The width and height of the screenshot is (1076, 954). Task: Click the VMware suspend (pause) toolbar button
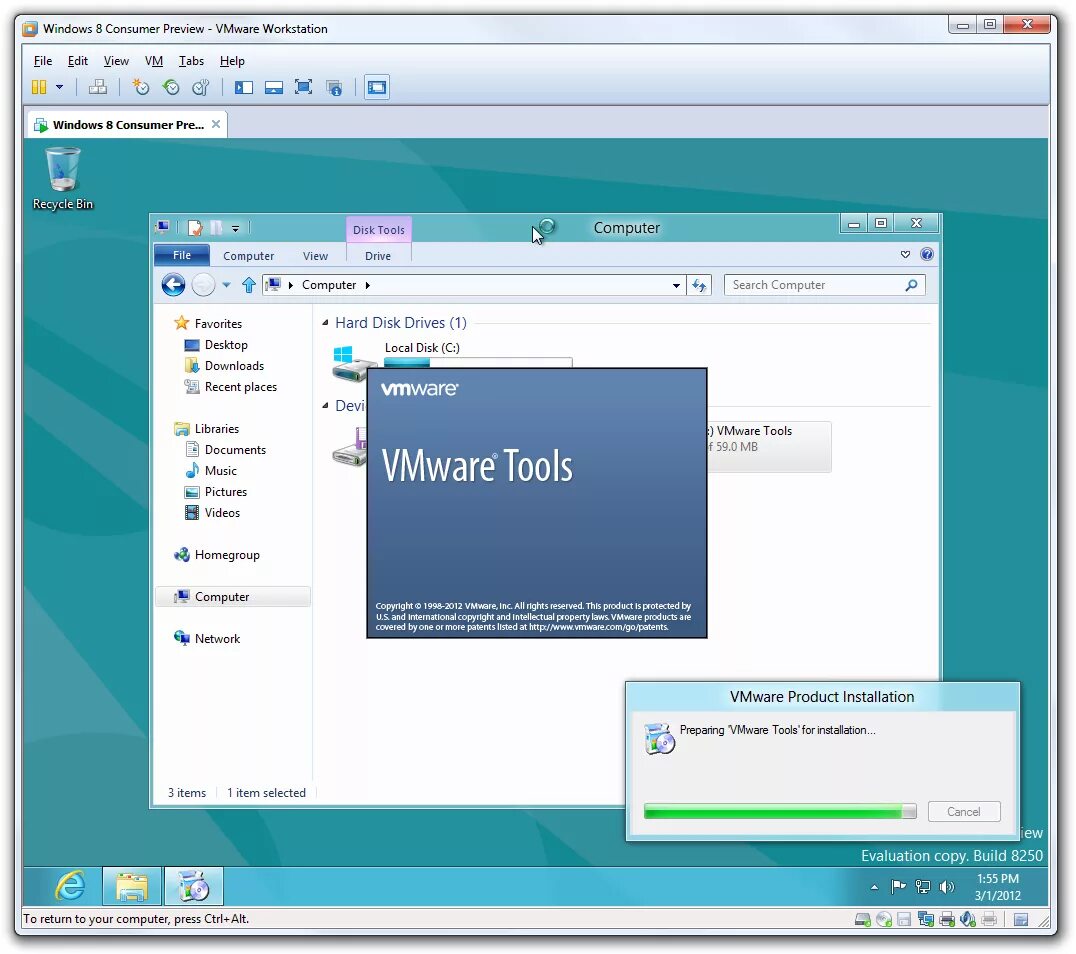39,87
